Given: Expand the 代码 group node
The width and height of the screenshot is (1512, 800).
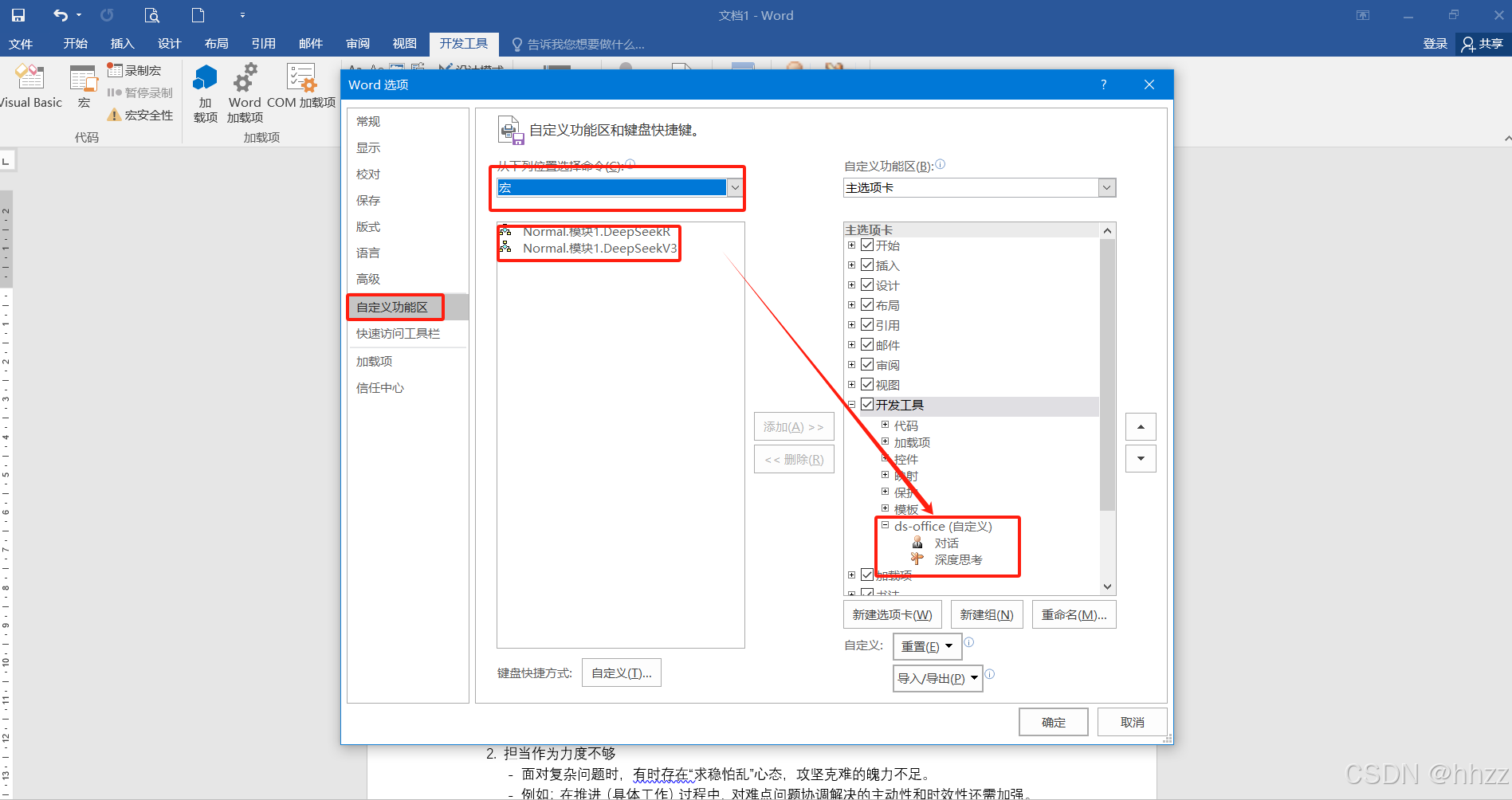Looking at the screenshot, I should (x=885, y=425).
